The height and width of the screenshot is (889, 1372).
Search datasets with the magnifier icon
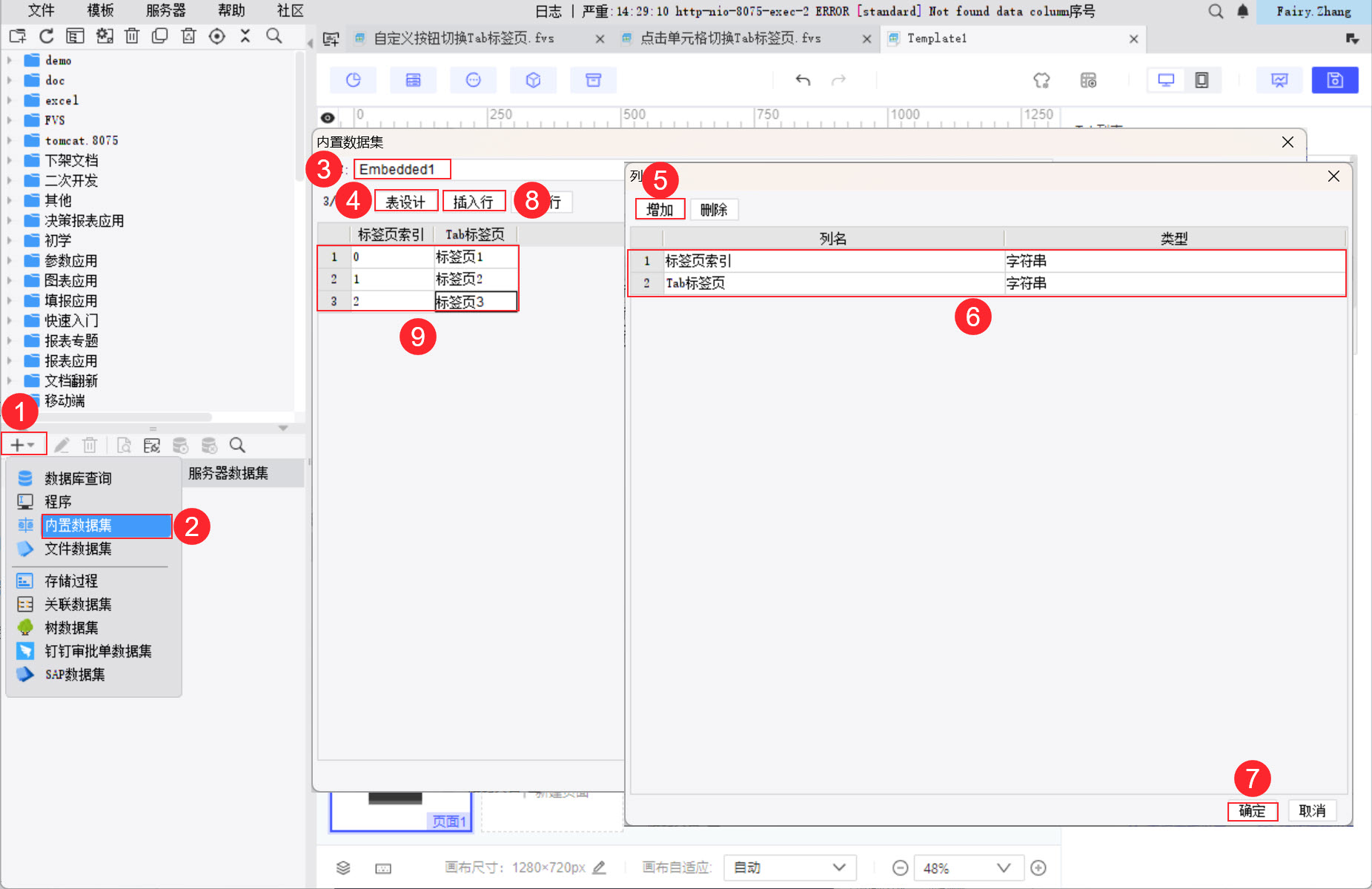click(x=237, y=445)
